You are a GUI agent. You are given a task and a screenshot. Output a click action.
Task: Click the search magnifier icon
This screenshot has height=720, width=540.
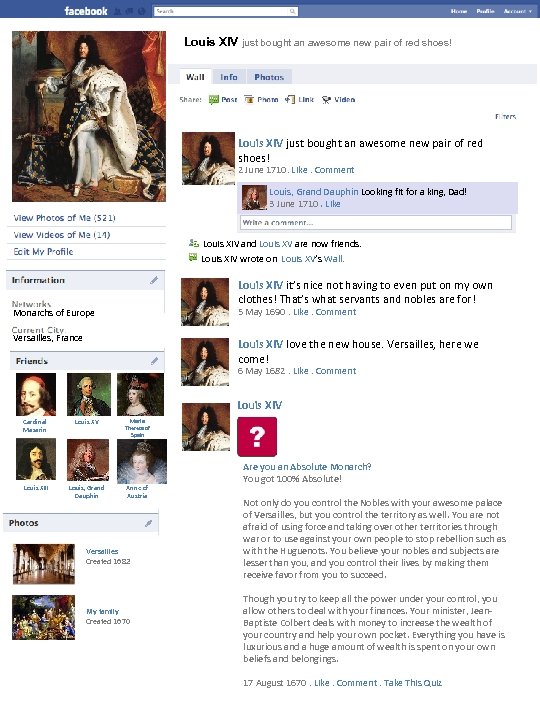(292, 11)
